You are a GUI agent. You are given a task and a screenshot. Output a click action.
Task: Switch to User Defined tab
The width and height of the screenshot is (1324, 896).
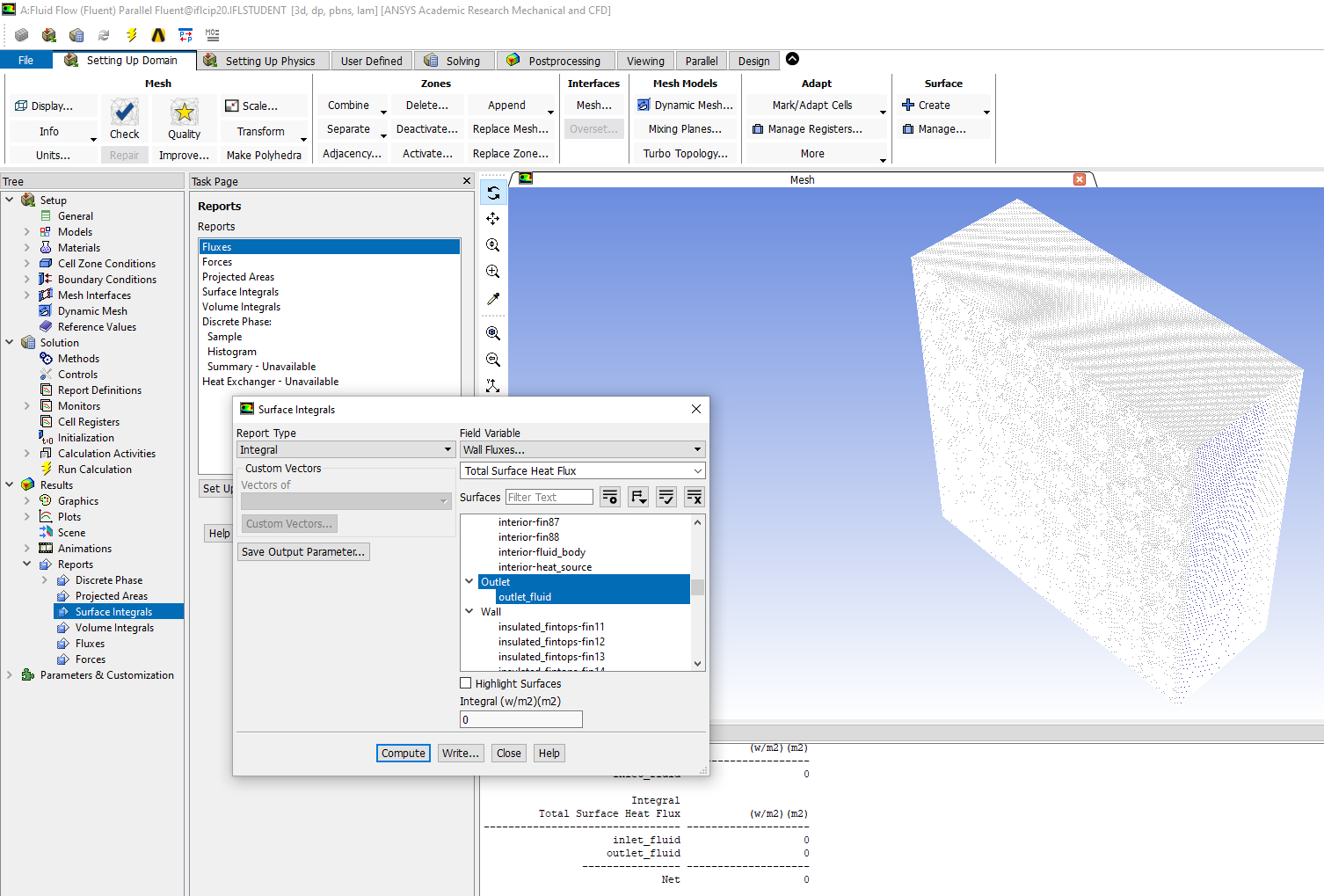pos(371,61)
